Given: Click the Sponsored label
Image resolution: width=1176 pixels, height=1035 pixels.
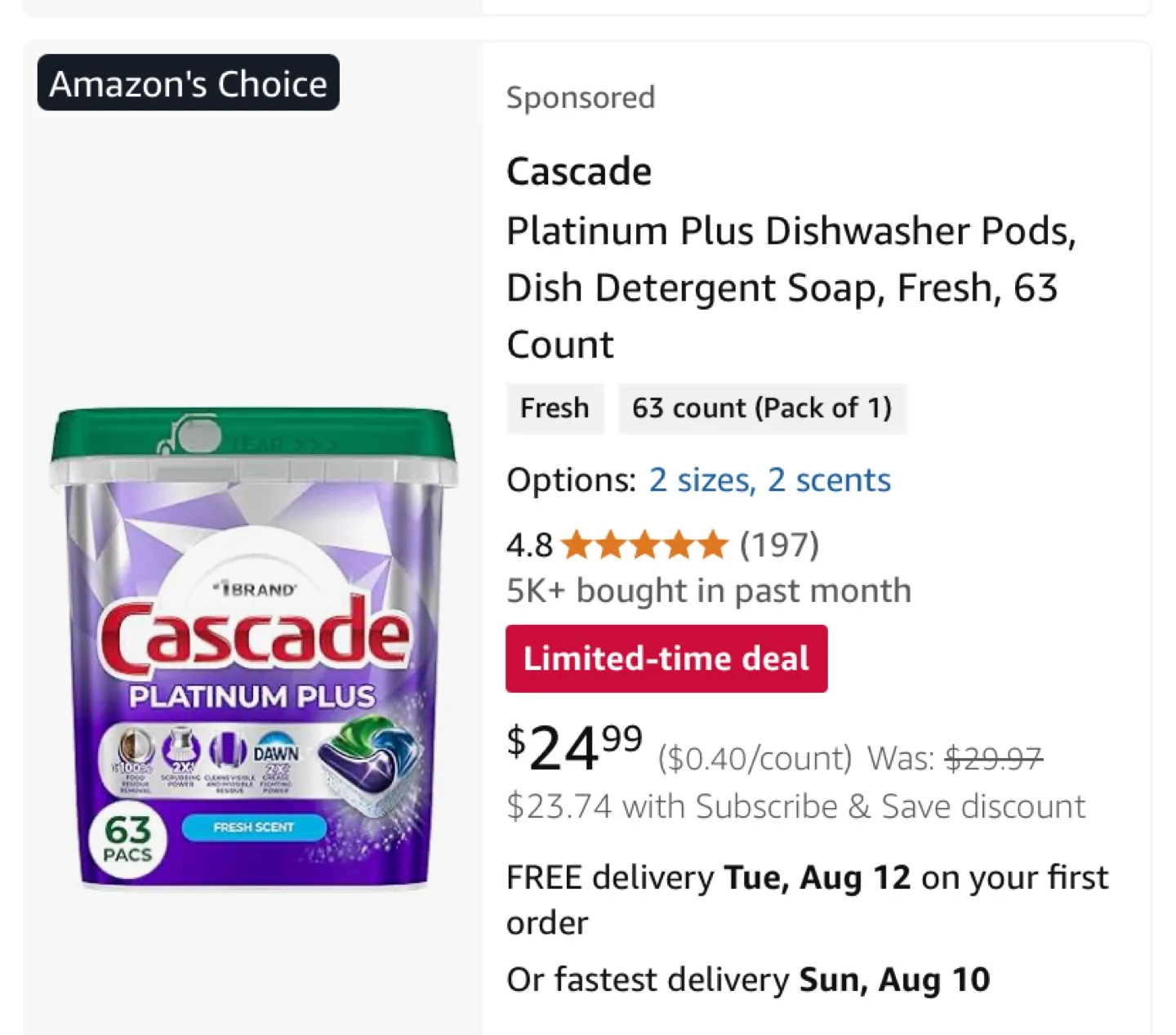Looking at the screenshot, I should coord(581,97).
